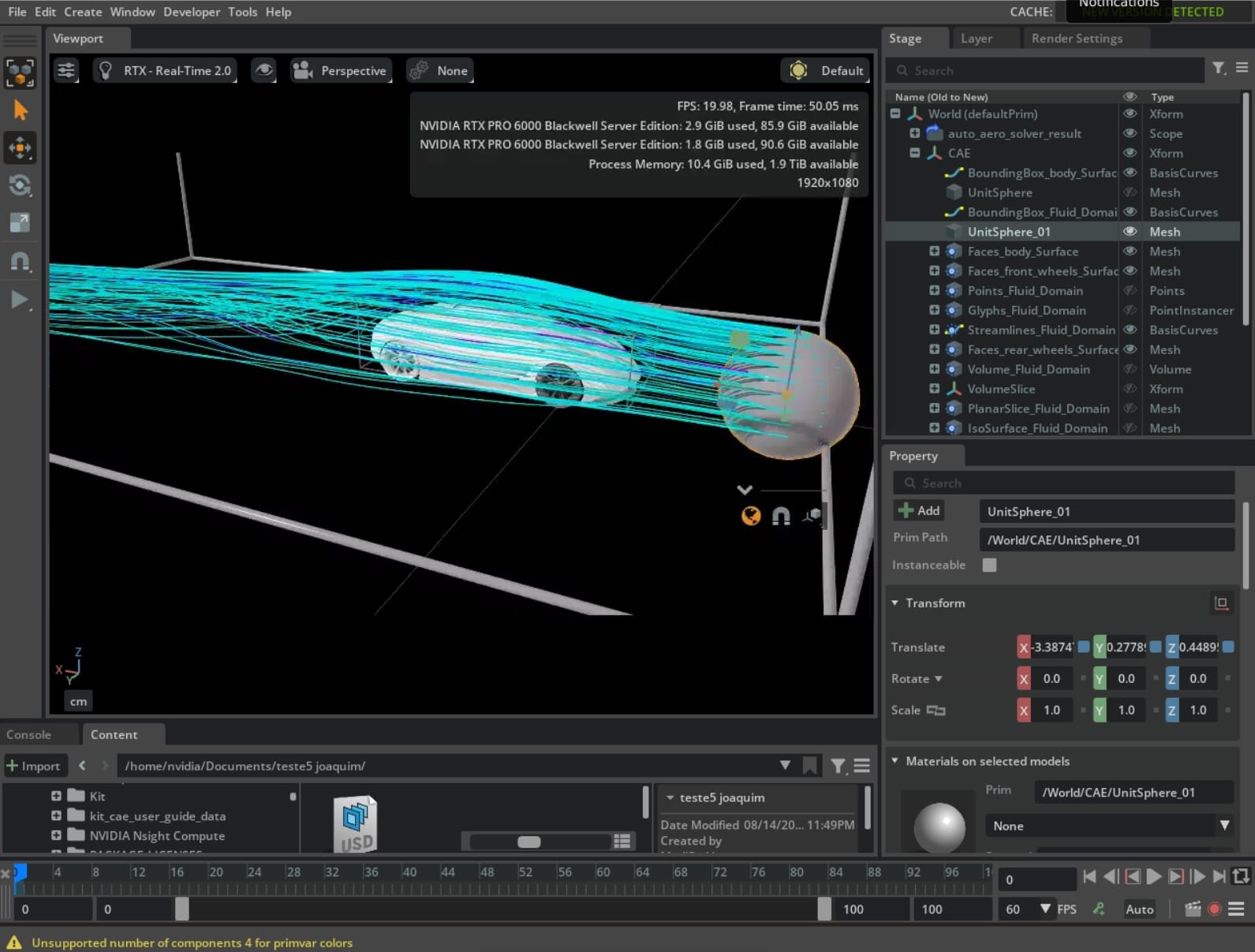Viewport: 1255px width, 952px height.
Task: Click the Auto keying button
Action: tap(1139, 909)
